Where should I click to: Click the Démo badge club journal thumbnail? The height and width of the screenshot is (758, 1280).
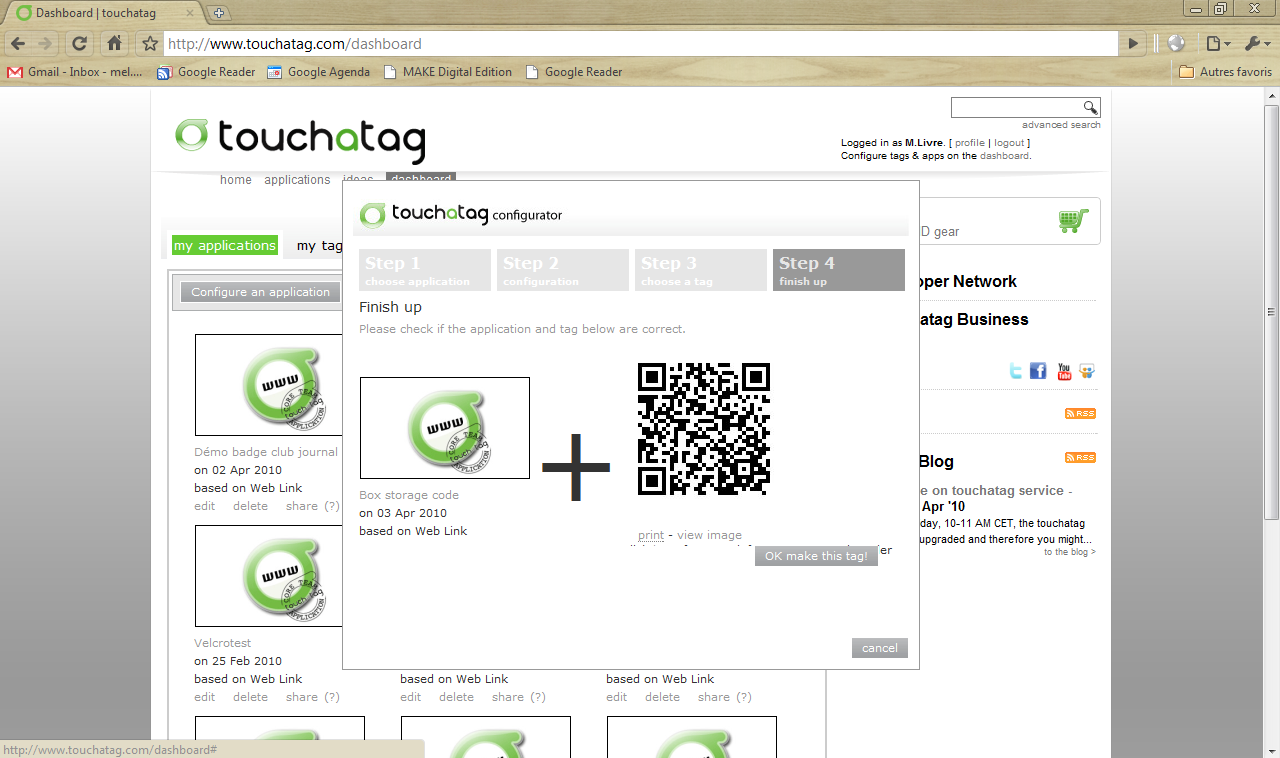click(x=268, y=385)
